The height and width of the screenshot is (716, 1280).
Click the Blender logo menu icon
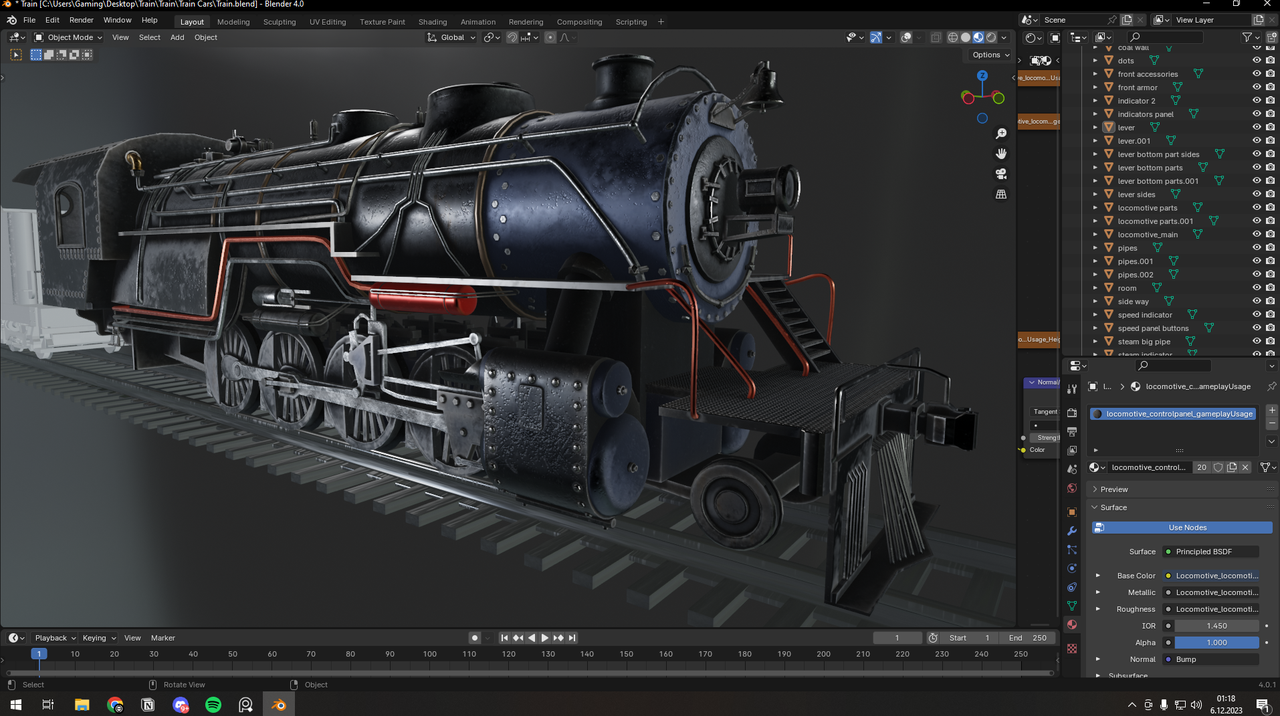pos(12,20)
